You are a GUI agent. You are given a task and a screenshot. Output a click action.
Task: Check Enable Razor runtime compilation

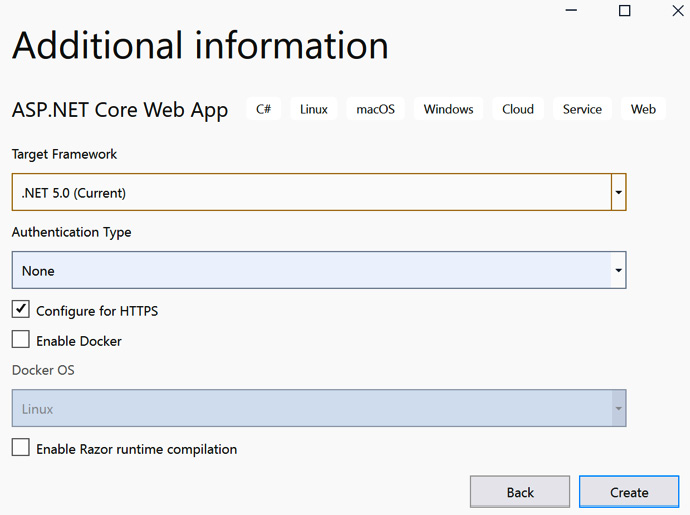(21, 447)
